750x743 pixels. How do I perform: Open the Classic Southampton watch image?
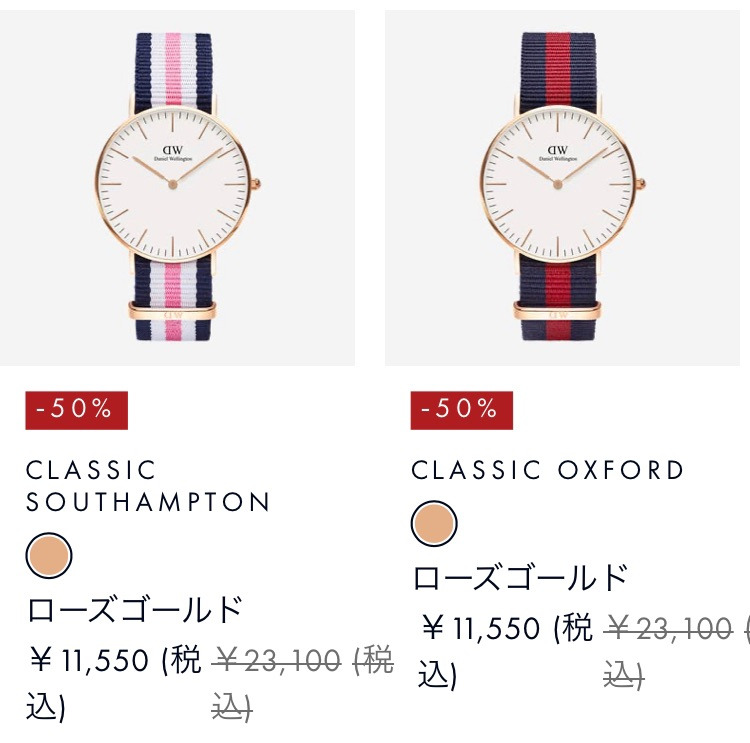177,188
